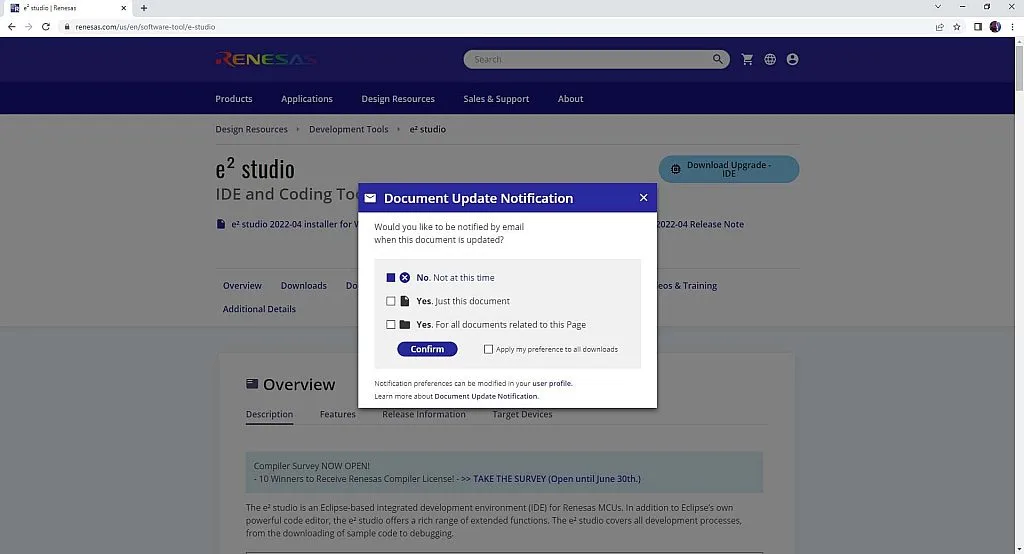Click the Renesas logo

pyautogui.click(x=266, y=59)
